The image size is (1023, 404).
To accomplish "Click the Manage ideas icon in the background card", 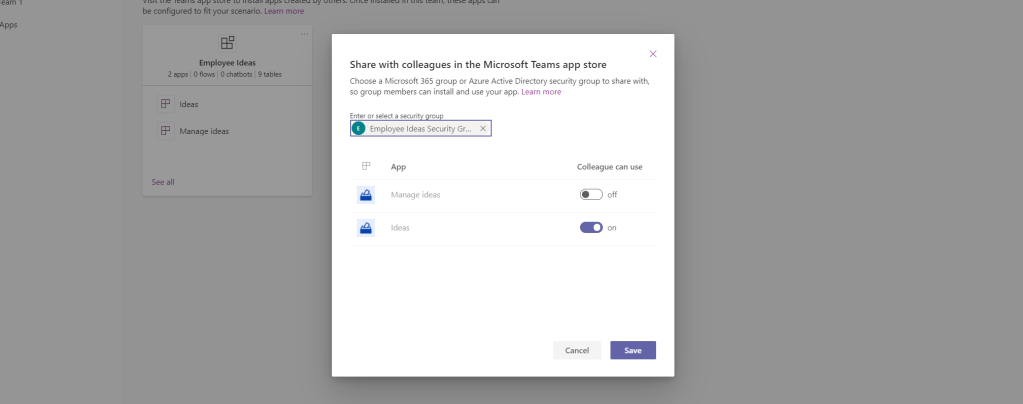I will pyautogui.click(x=165, y=131).
